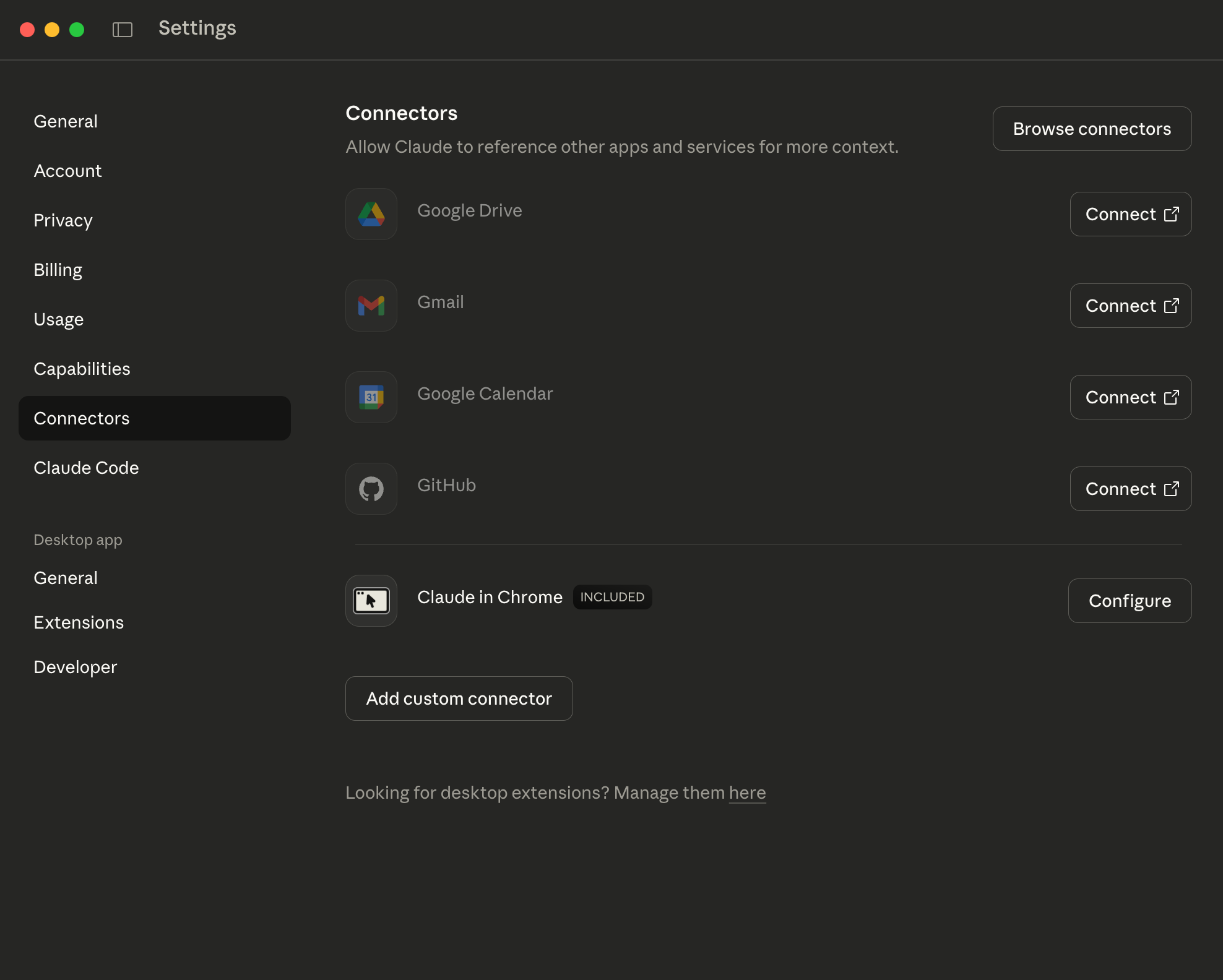The height and width of the screenshot is (980, 1223).
Task: Click the external-link icon on GitHub's Connect button
Action: pyautogui.click(x=1172, y=488)
